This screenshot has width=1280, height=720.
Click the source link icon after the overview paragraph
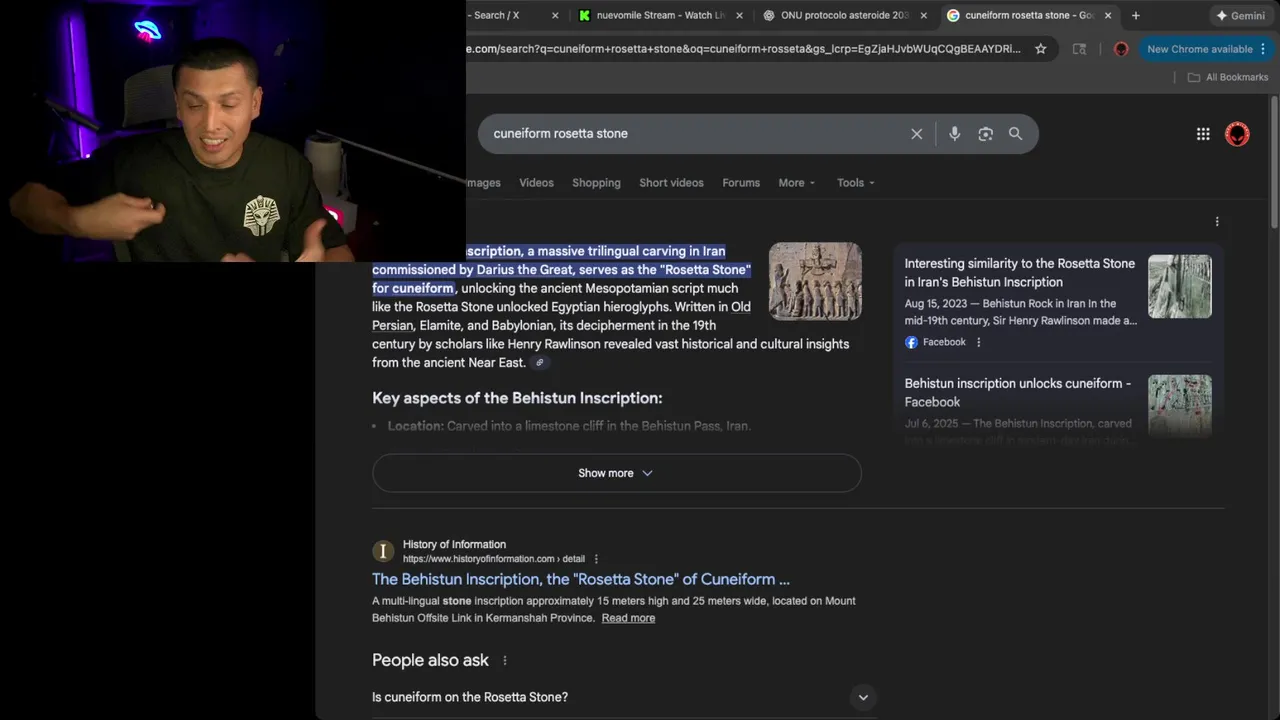click(x=540, y=363)
